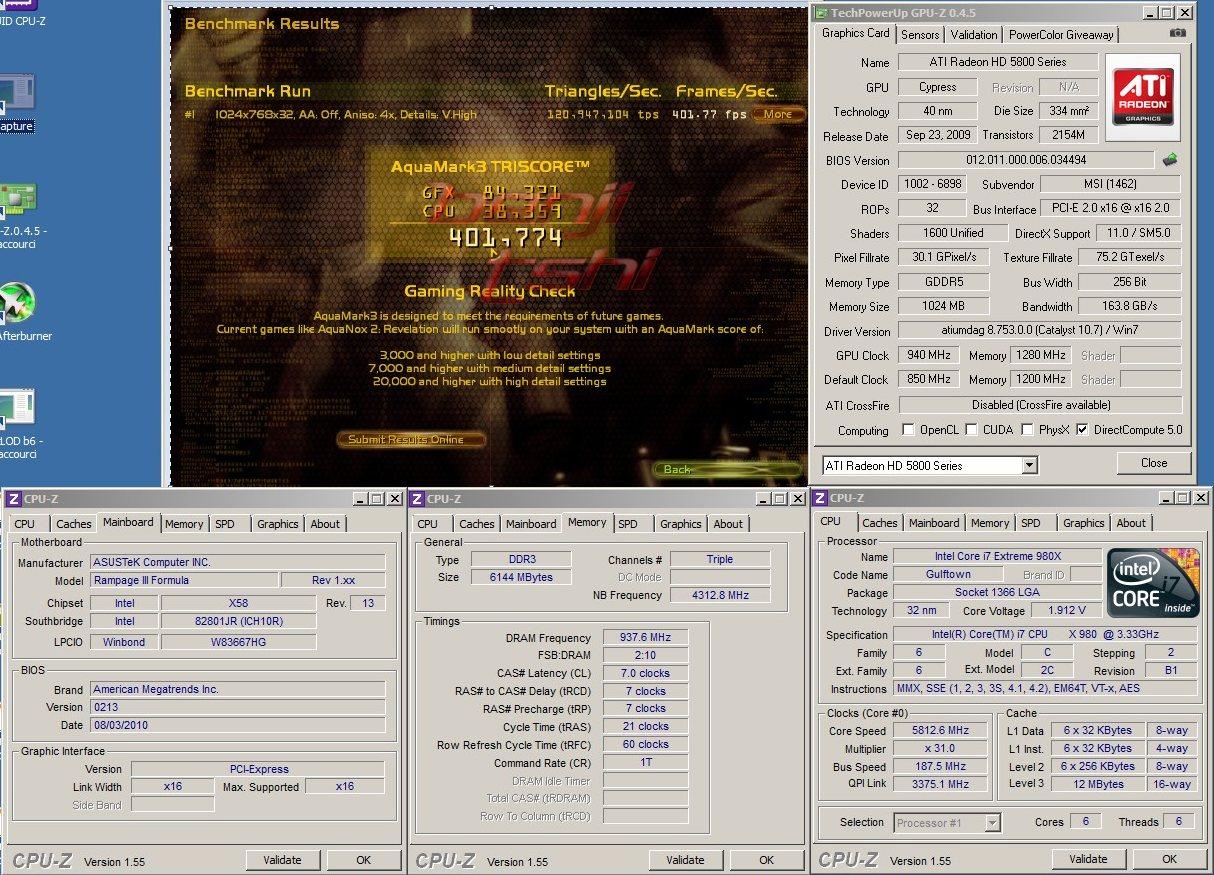Click BIOS date 08/03/2010 field
Viewport: 1214px width, 875px height.
point(237,725)
